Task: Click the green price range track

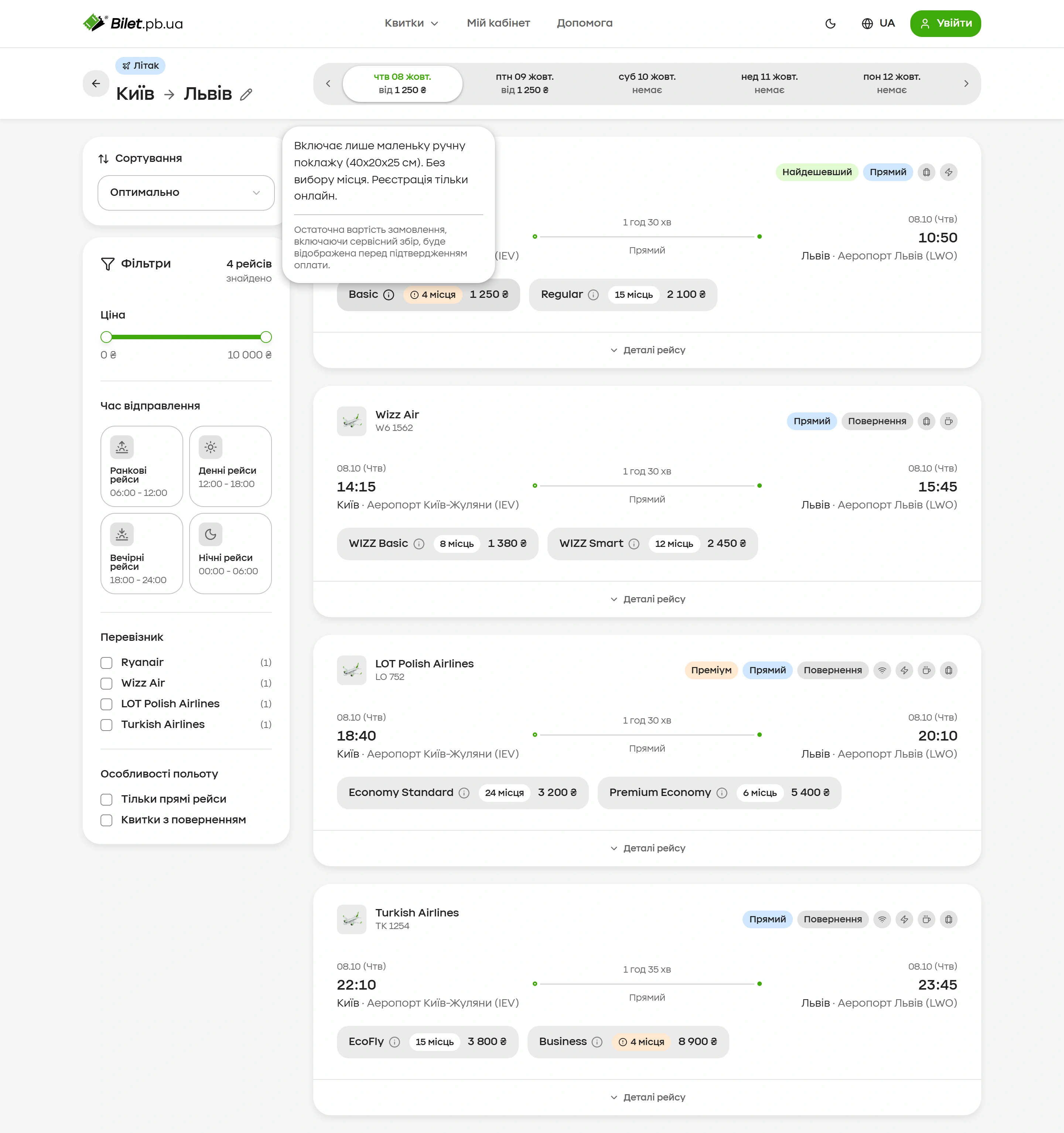Action: tap(186, 337)
